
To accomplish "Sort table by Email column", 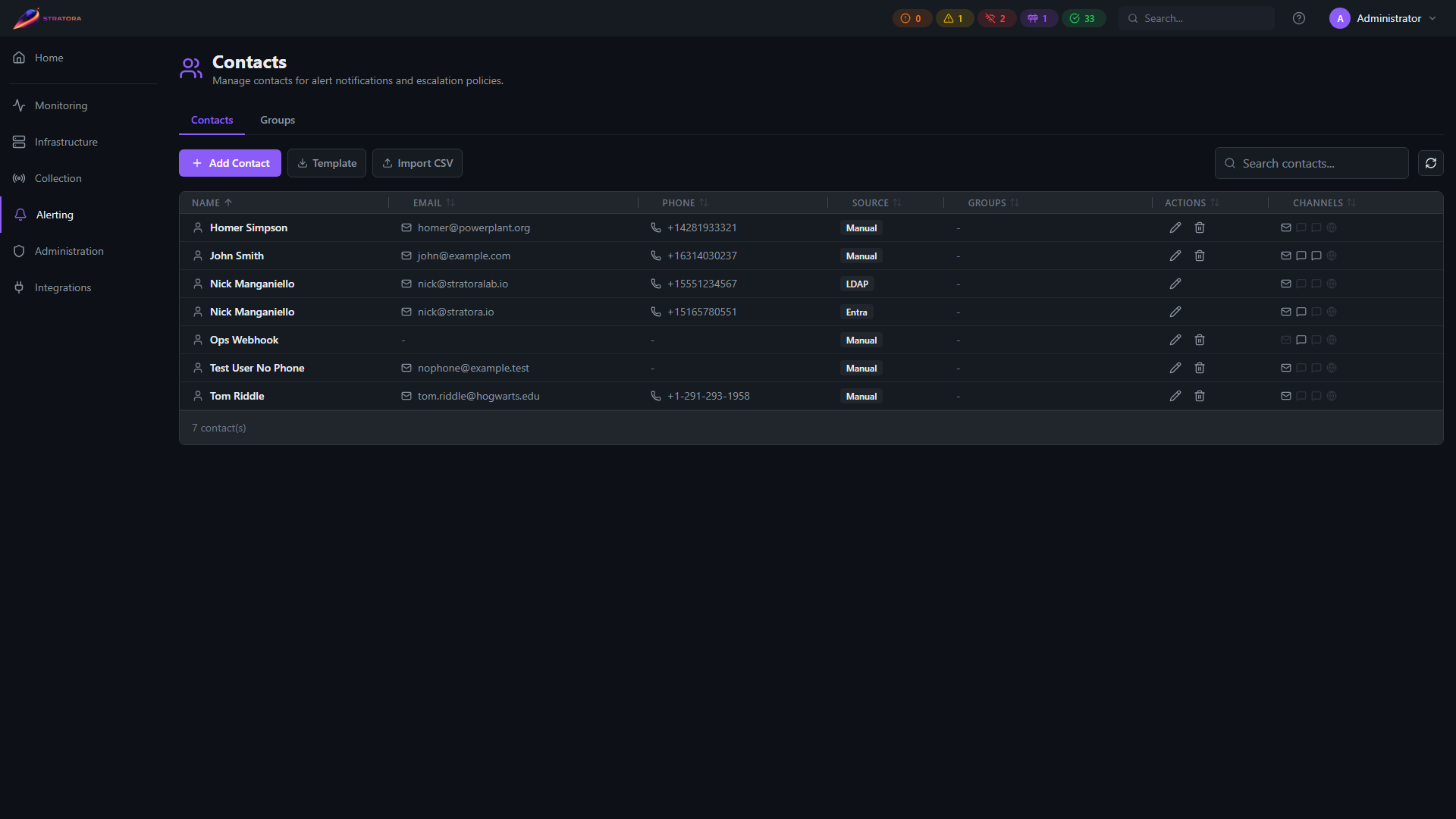I will pyautogui.click(x=434, y=202).
